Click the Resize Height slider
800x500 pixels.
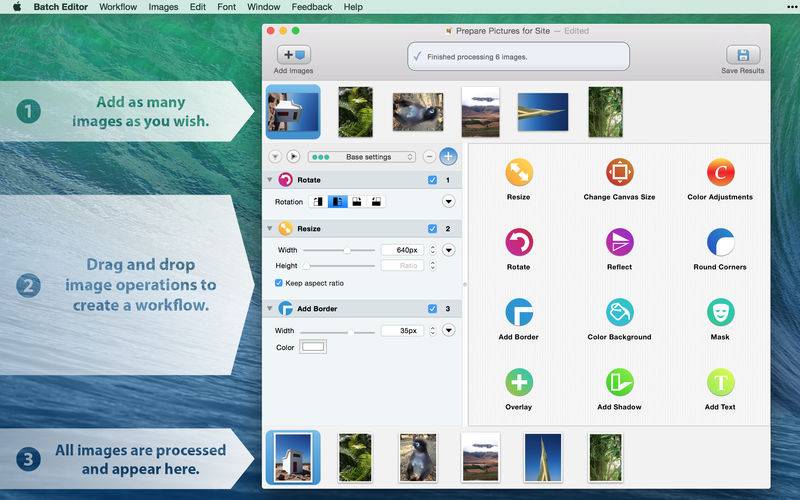(339, 266)
